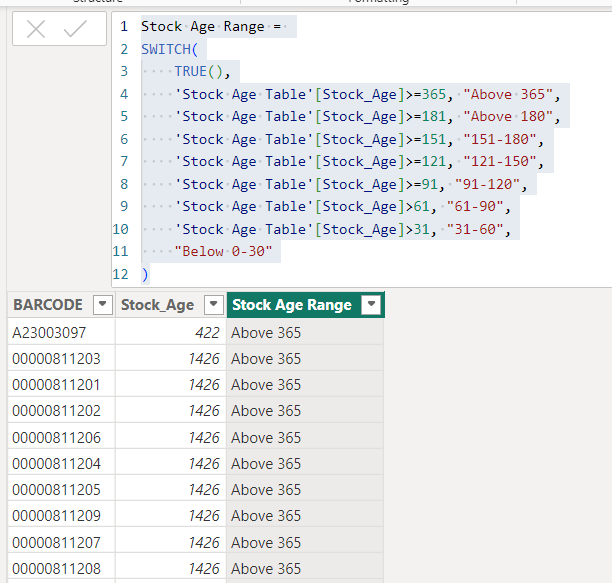The width and height of the screenshot is (612, 583).
Task: Cancel the formula edit with X icon
Action: [36, 29]
